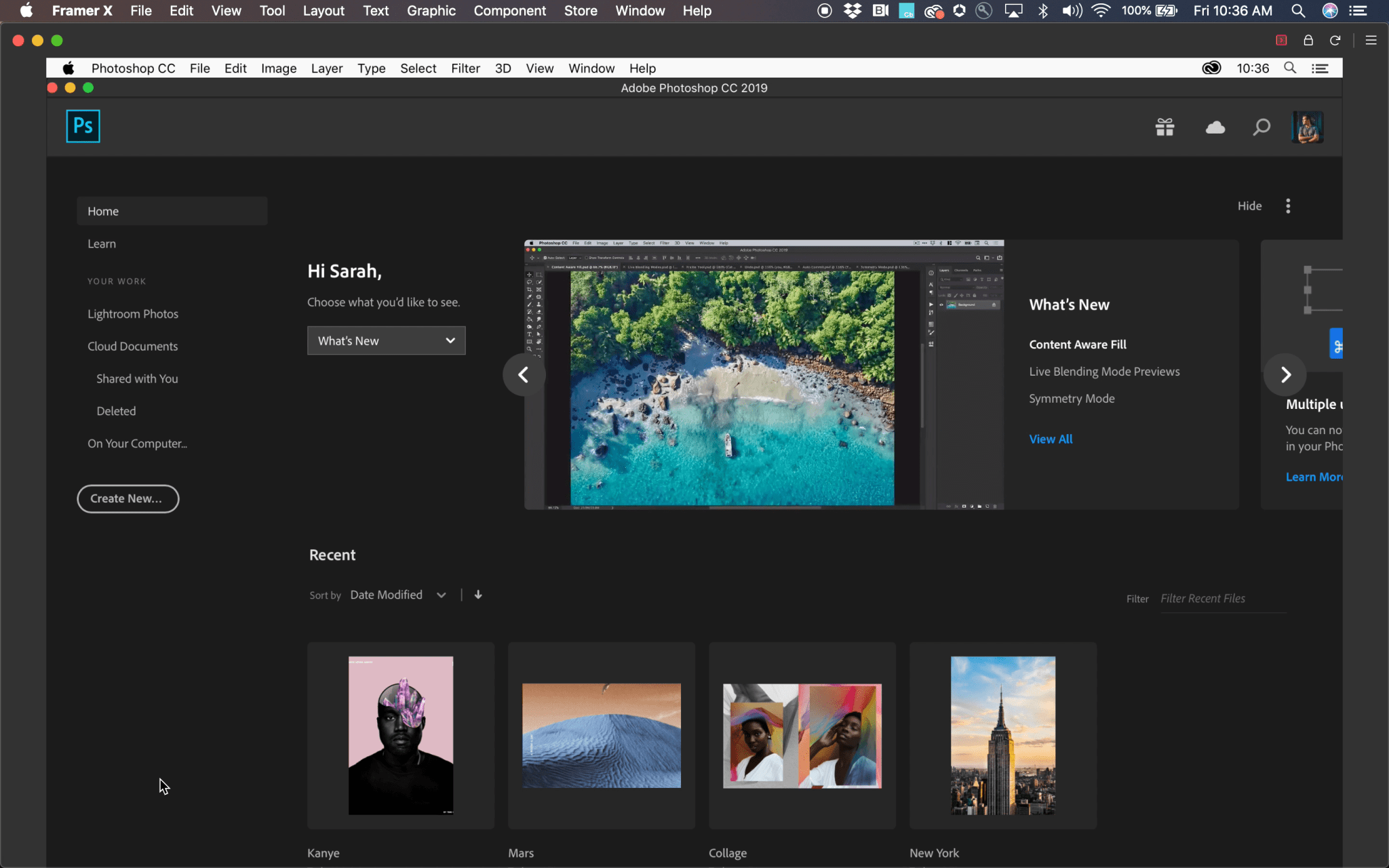Open notification list icon in Photoshop menu bar
Image resolution: width=1389 pixels, height=868 pixels.
click(1320, 68)
